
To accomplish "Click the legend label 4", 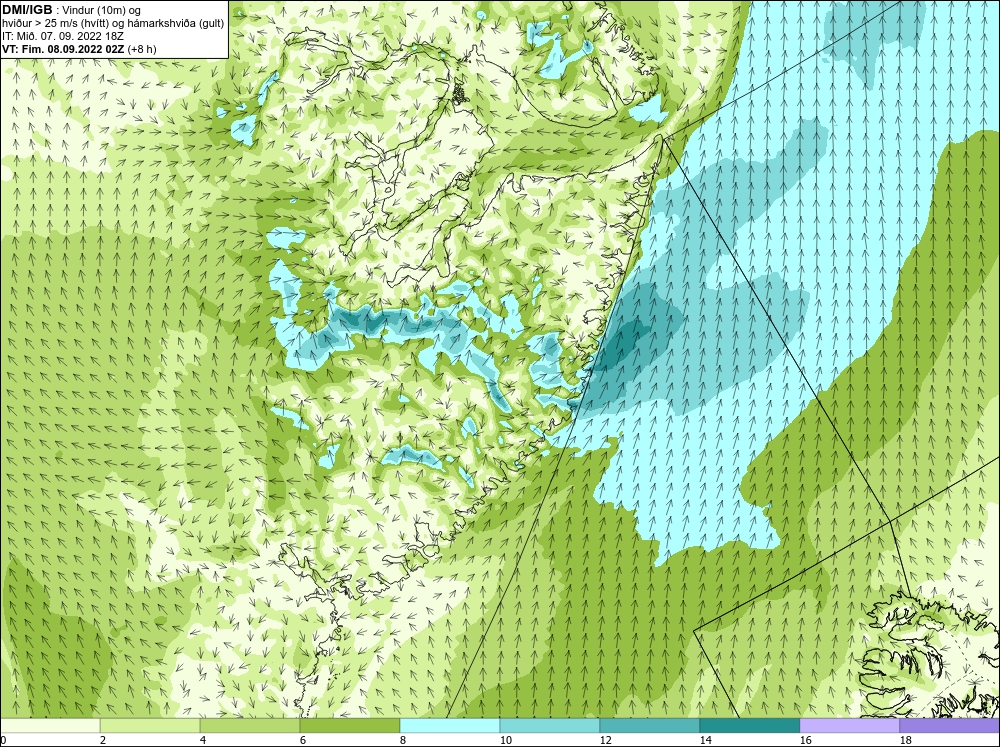I will click(203, 740).
